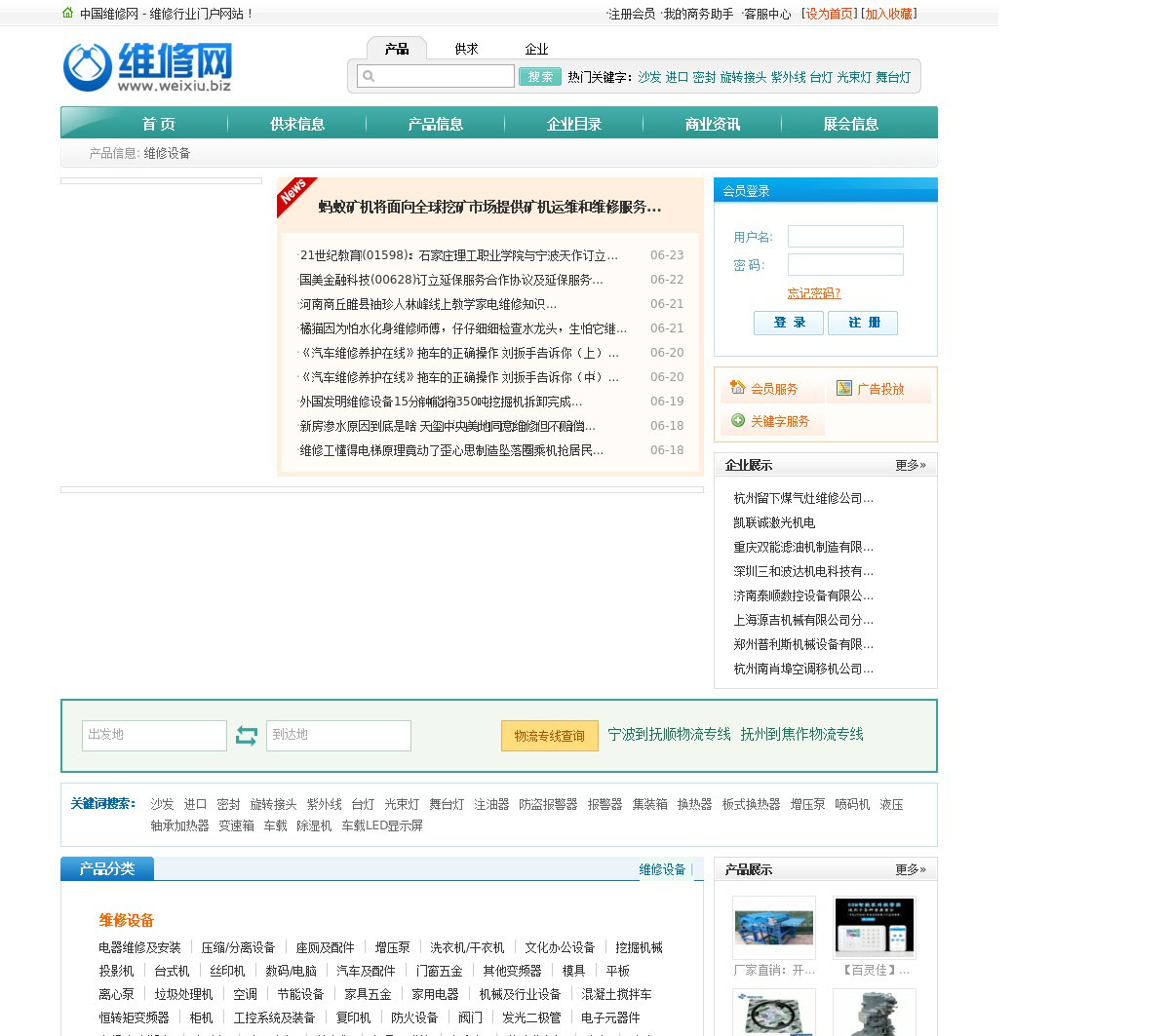Open product thumbnail 百灵佳

point(875,928)
